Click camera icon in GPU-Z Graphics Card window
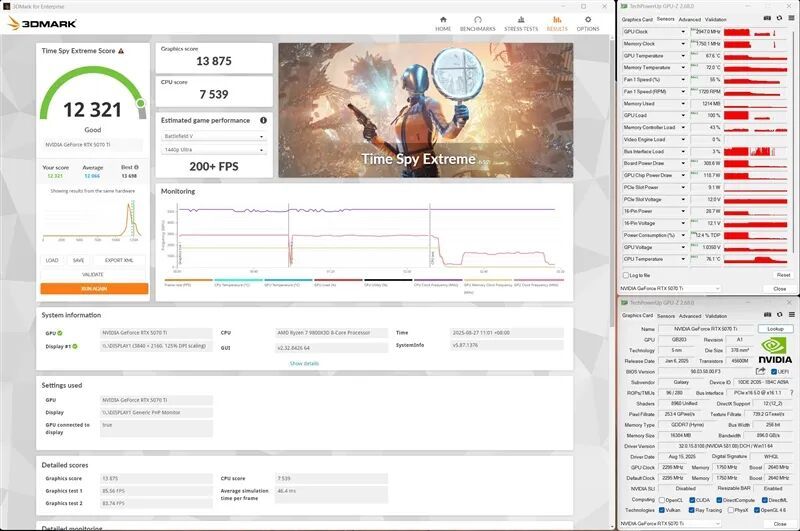 click(767, 315)
